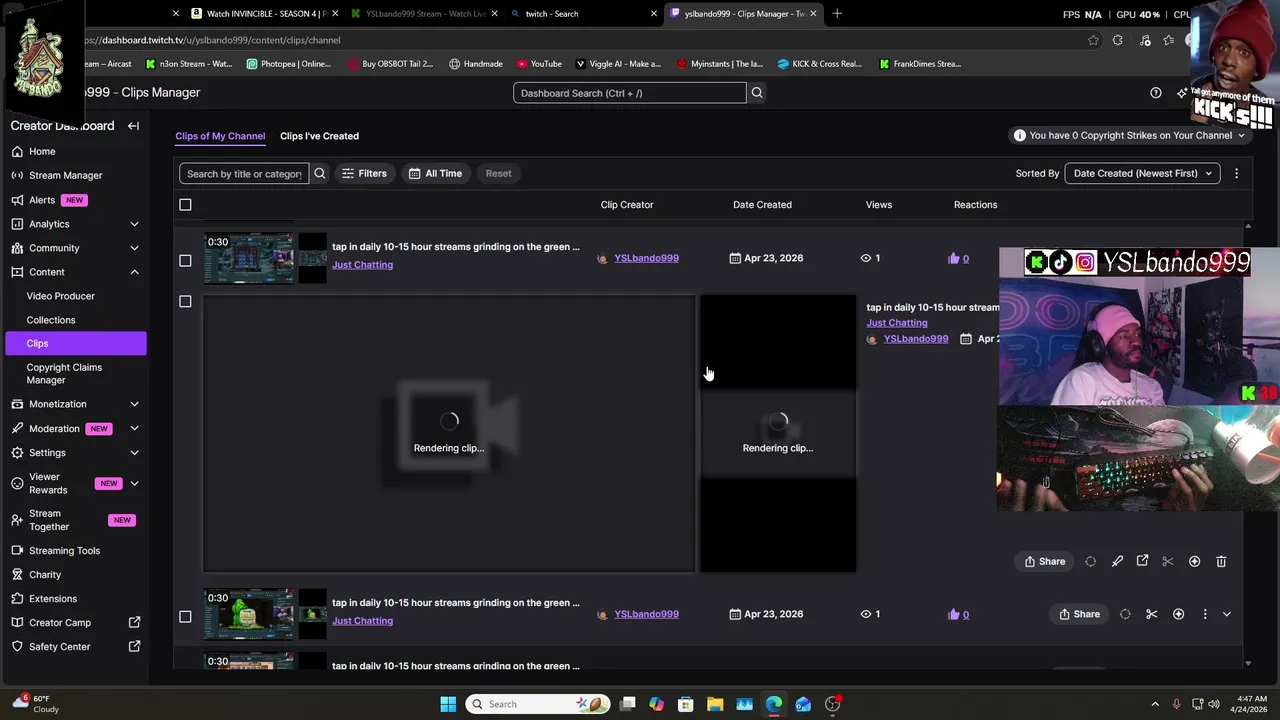Open three-dot menu on the bottom clip row
This screenshot has height=720, width=1280.
(x=1205, y=614)
